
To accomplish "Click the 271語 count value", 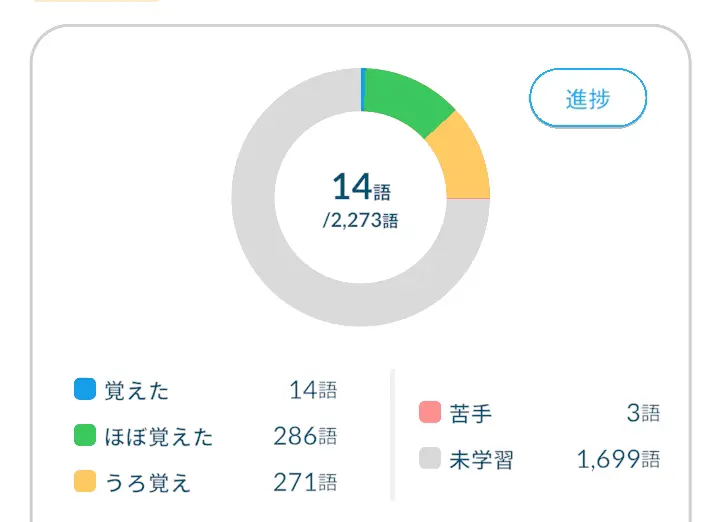I will (x=305, y=483).
